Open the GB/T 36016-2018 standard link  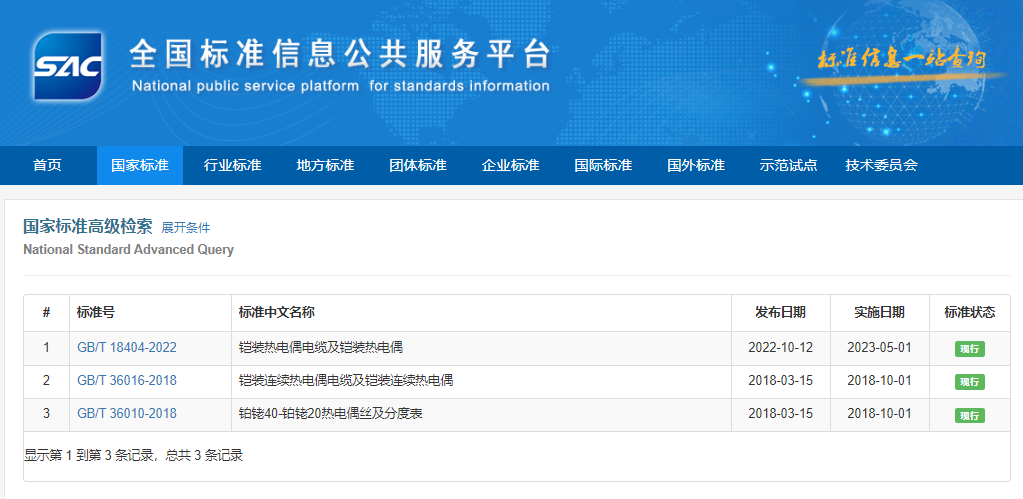tap(126, 381)
